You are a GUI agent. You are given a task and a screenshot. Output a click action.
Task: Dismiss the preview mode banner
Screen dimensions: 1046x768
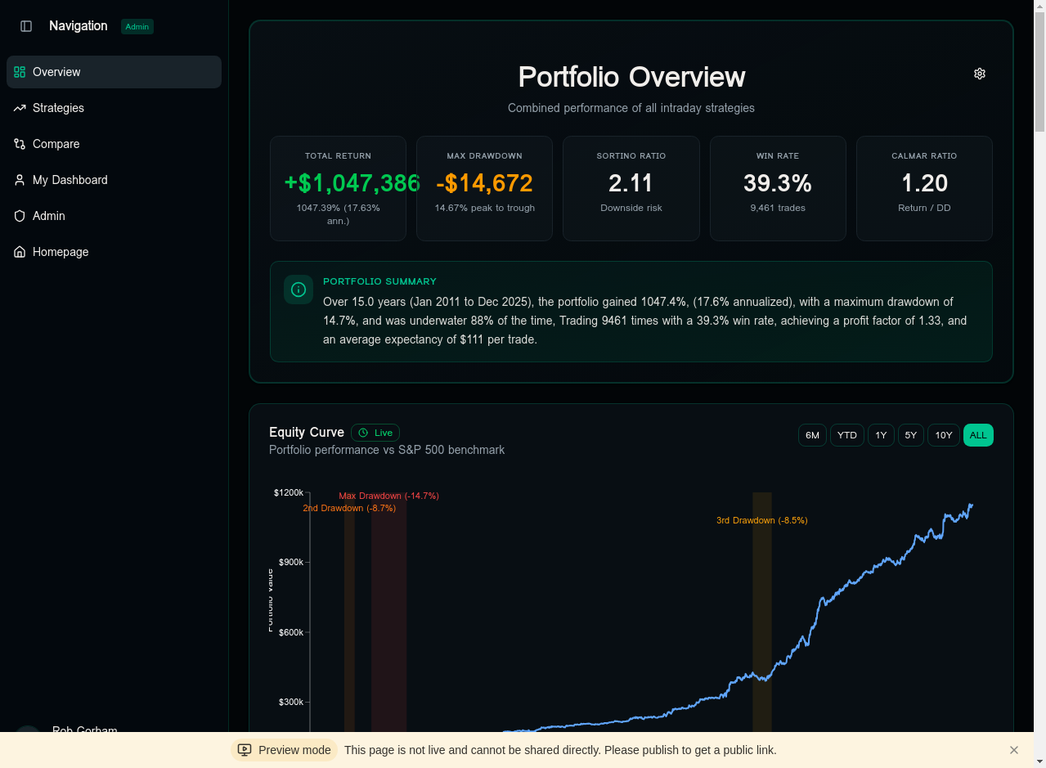(x=1014, y=750)
